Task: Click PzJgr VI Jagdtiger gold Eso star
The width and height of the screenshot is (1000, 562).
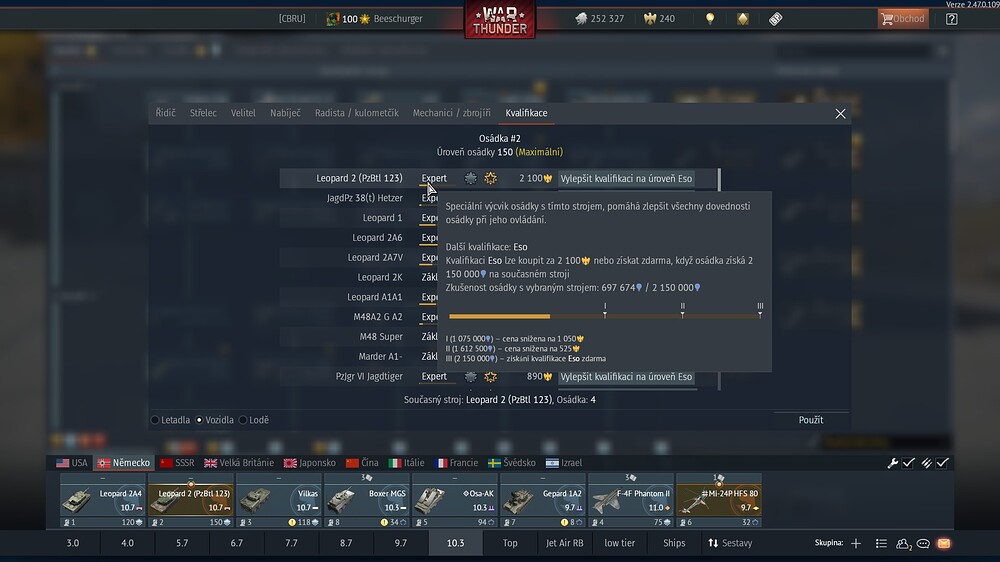Action: pyautogui.click(x=490, y=377)
